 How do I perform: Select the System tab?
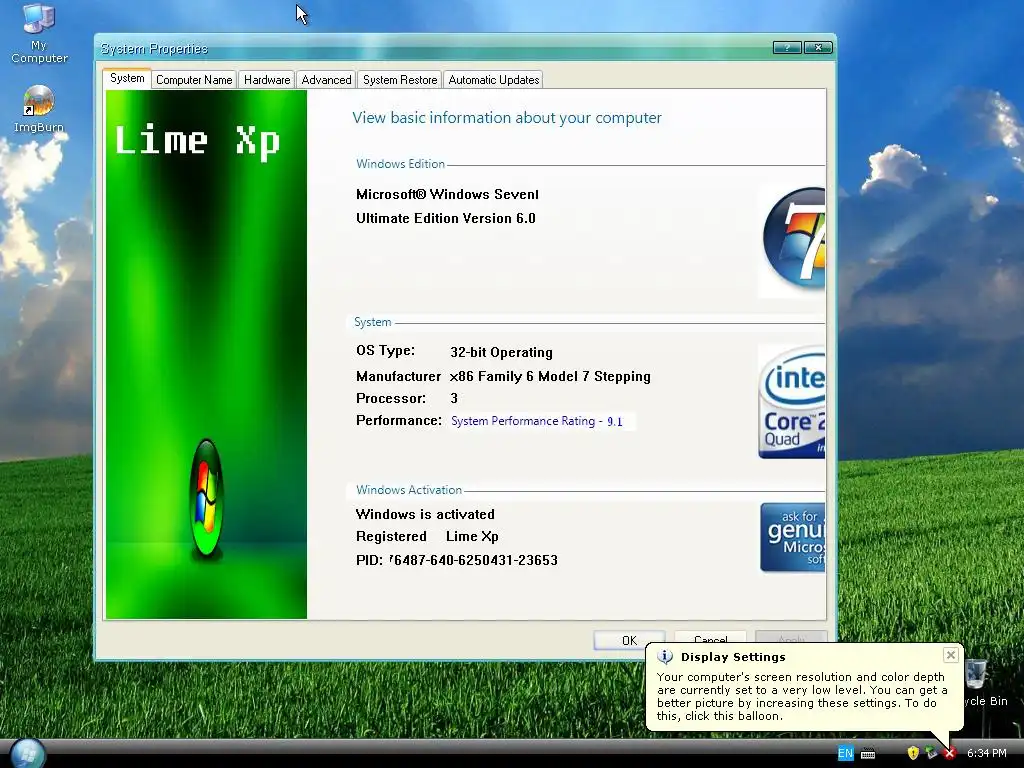pyautogui.click(x=127, y=78)
